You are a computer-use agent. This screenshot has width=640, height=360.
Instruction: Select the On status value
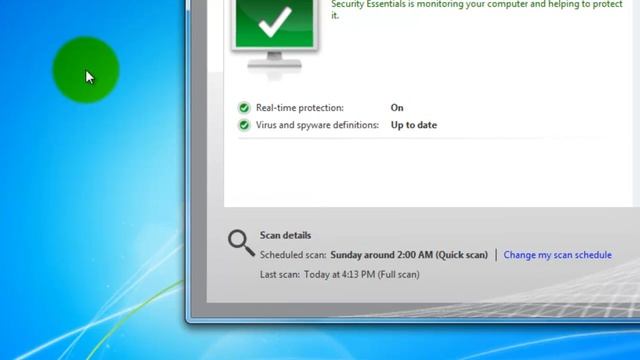[397, 108]
